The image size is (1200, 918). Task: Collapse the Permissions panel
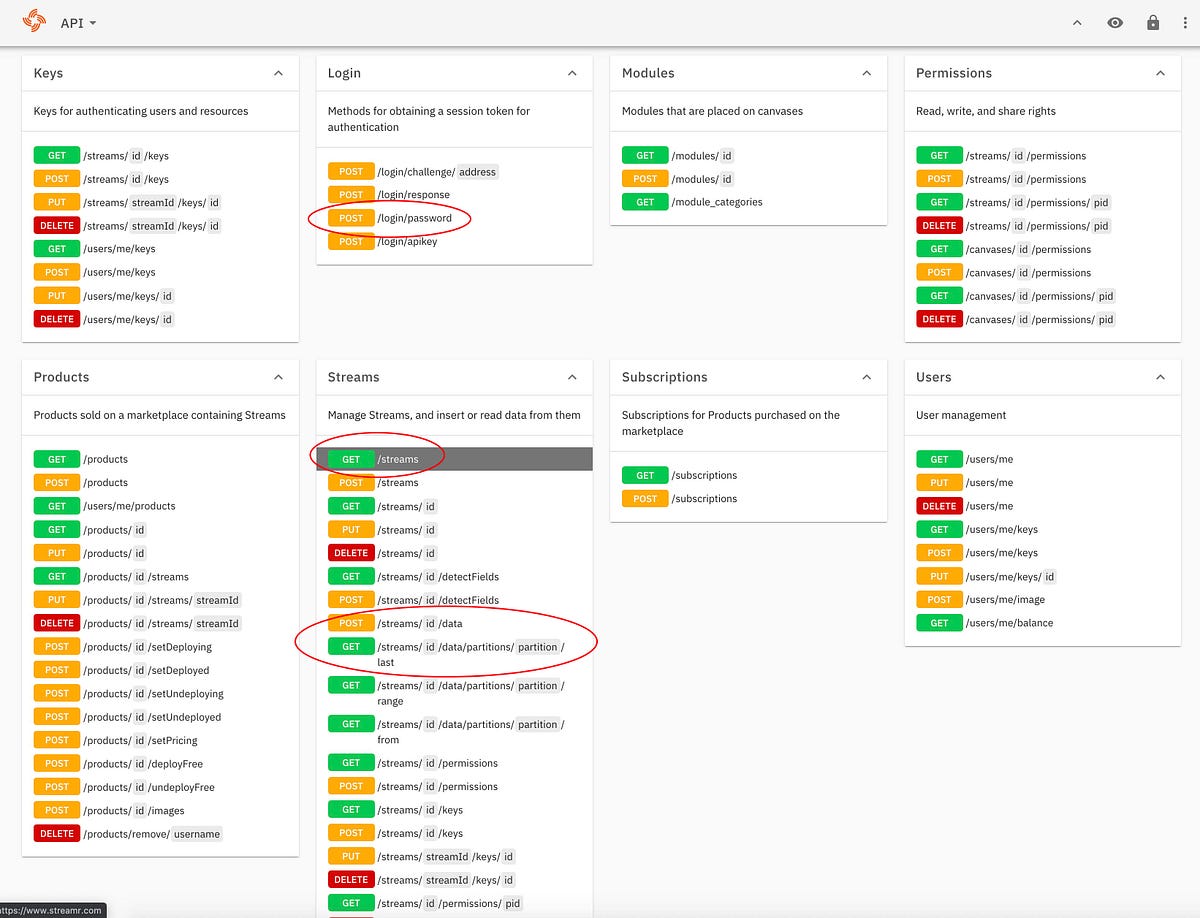pos(1160,73)
